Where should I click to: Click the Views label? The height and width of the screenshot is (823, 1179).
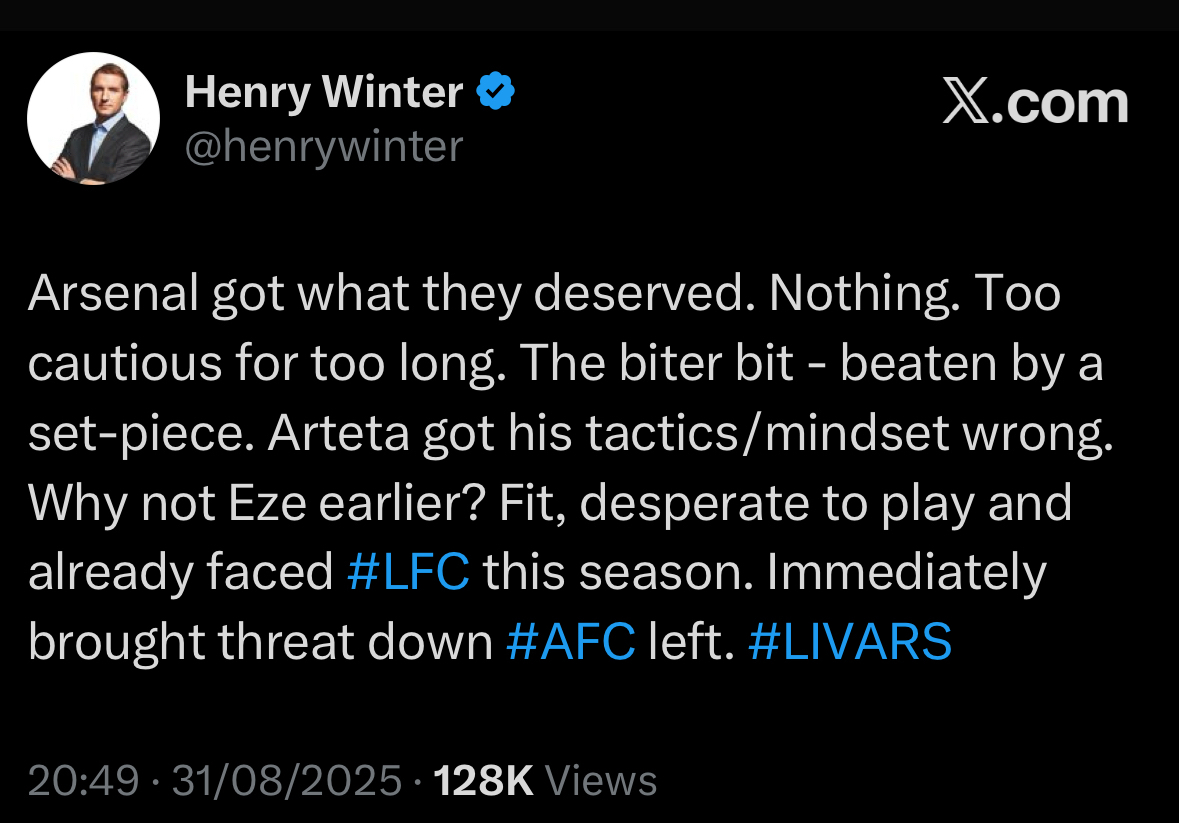pos(603,780)
